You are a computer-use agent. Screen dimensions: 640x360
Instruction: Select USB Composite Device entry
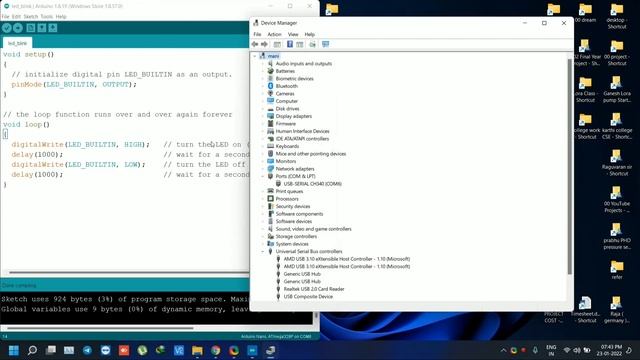pyautogui.click(x=308, y=297)
